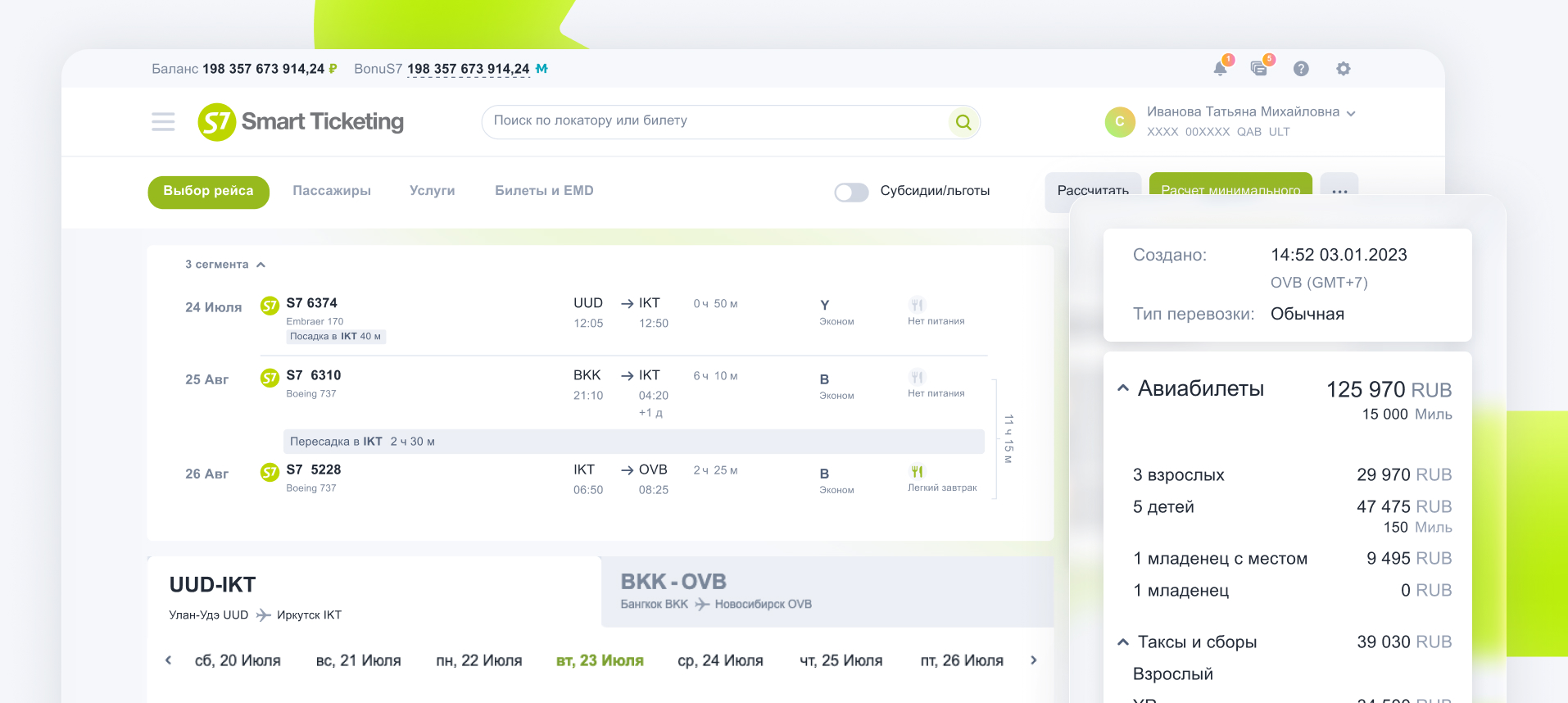Screen dimensions: 1568x703
Task: Click the help question mark icon
Action: [1301, 69]
